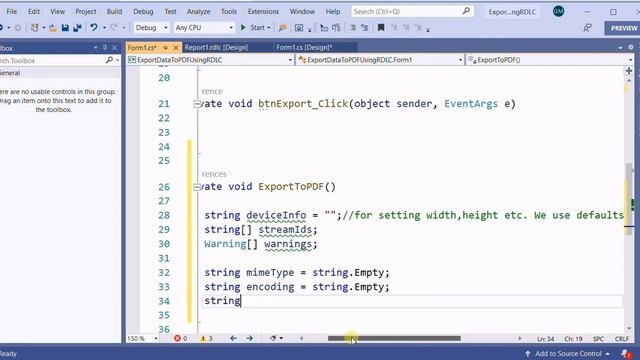Open the File menu
The height and width of the screenshot is (360, 640).
pyautogui.click(x=11, y=11)
